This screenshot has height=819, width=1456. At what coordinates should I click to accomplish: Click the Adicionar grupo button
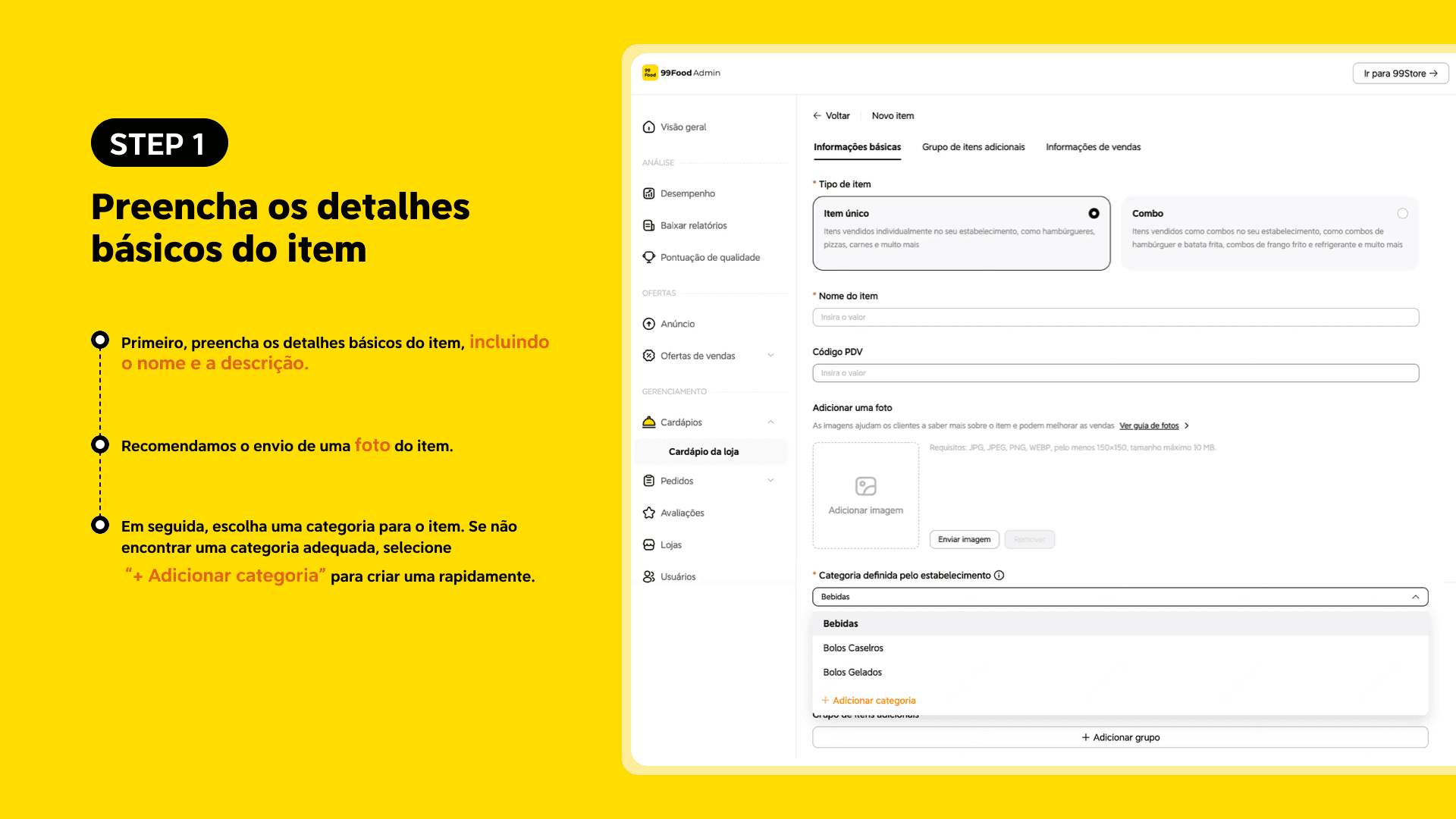click(1120, 737)
